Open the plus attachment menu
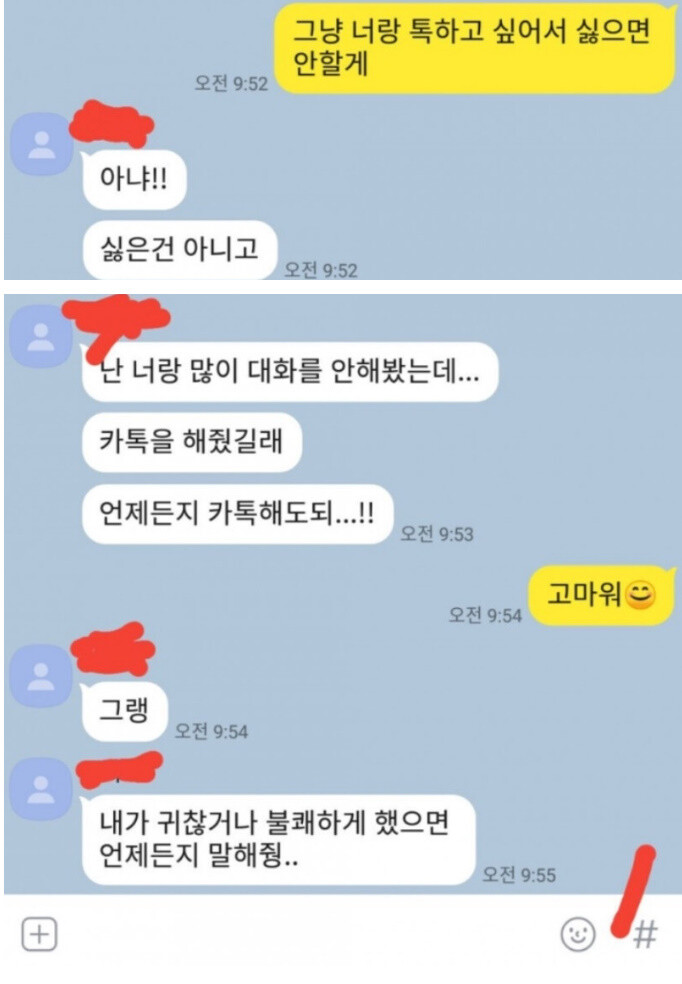This screenshot has height=984, width=682. click(40, 934)
